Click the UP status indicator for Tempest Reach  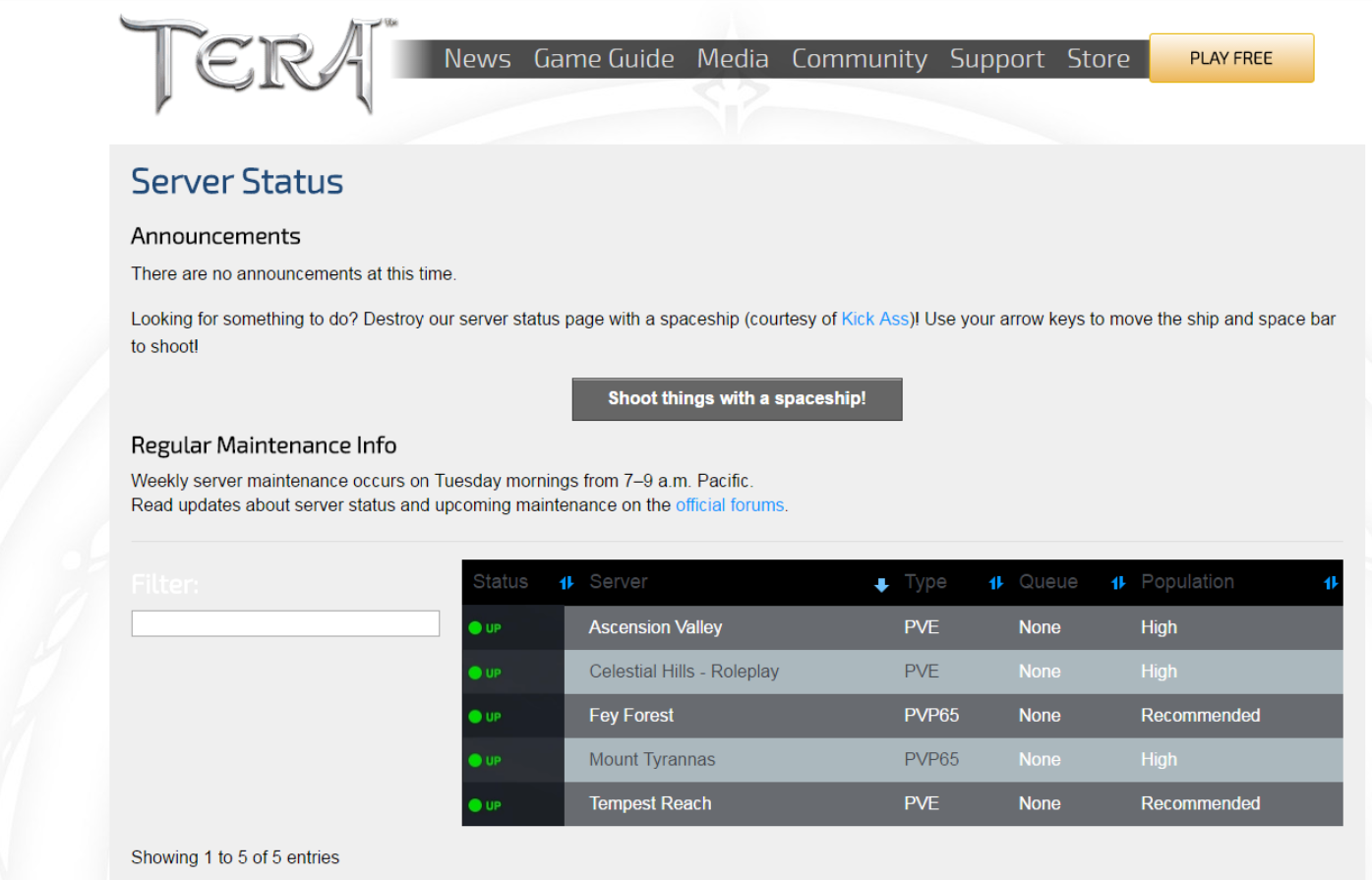[x=485, y=805]
